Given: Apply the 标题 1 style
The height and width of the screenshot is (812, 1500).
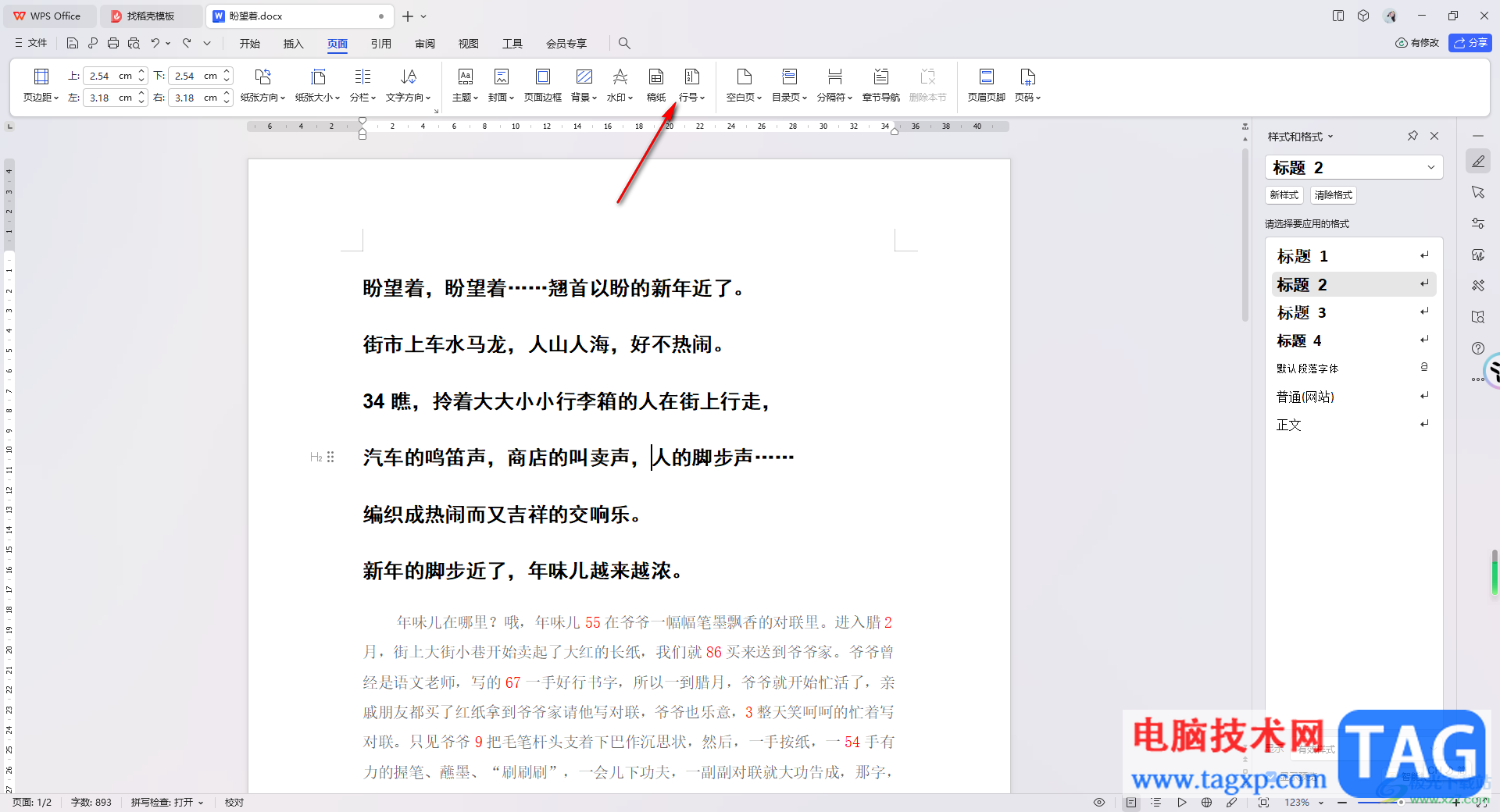Looking at the screenshot, I should 1354,256.
